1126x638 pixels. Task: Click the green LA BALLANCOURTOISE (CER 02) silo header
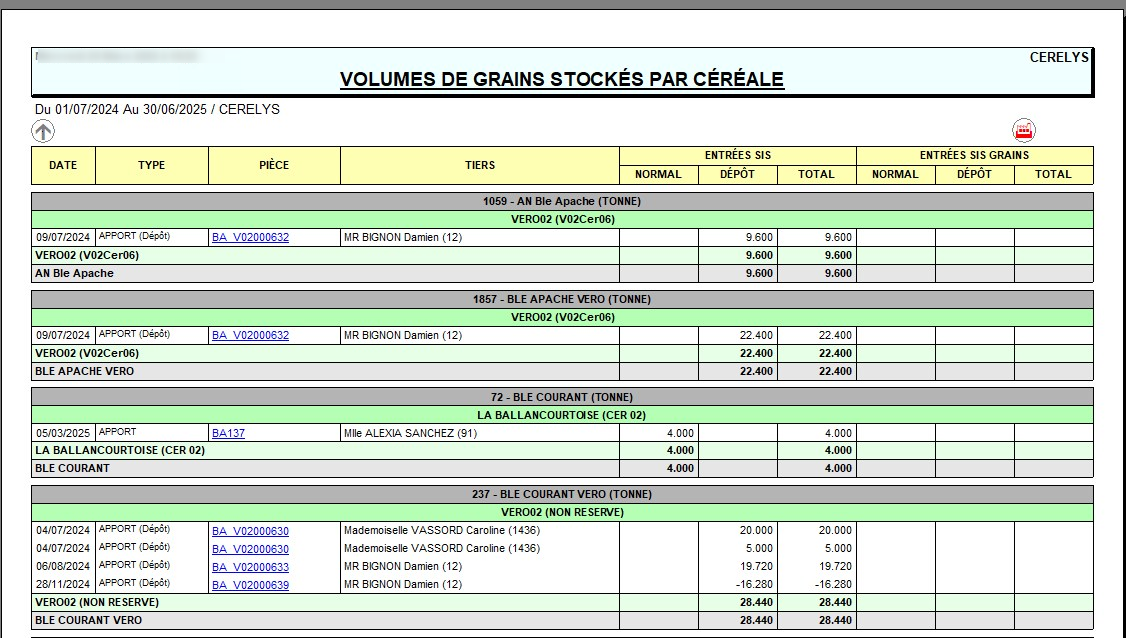tap(561, 415)
